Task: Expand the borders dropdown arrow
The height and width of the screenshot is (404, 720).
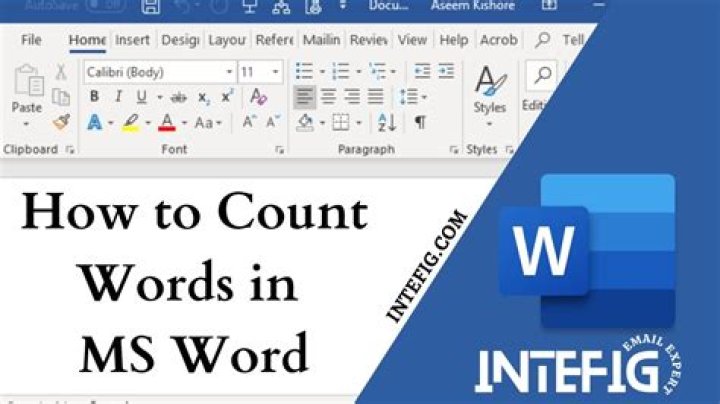Action: click(x=359, y=123)
